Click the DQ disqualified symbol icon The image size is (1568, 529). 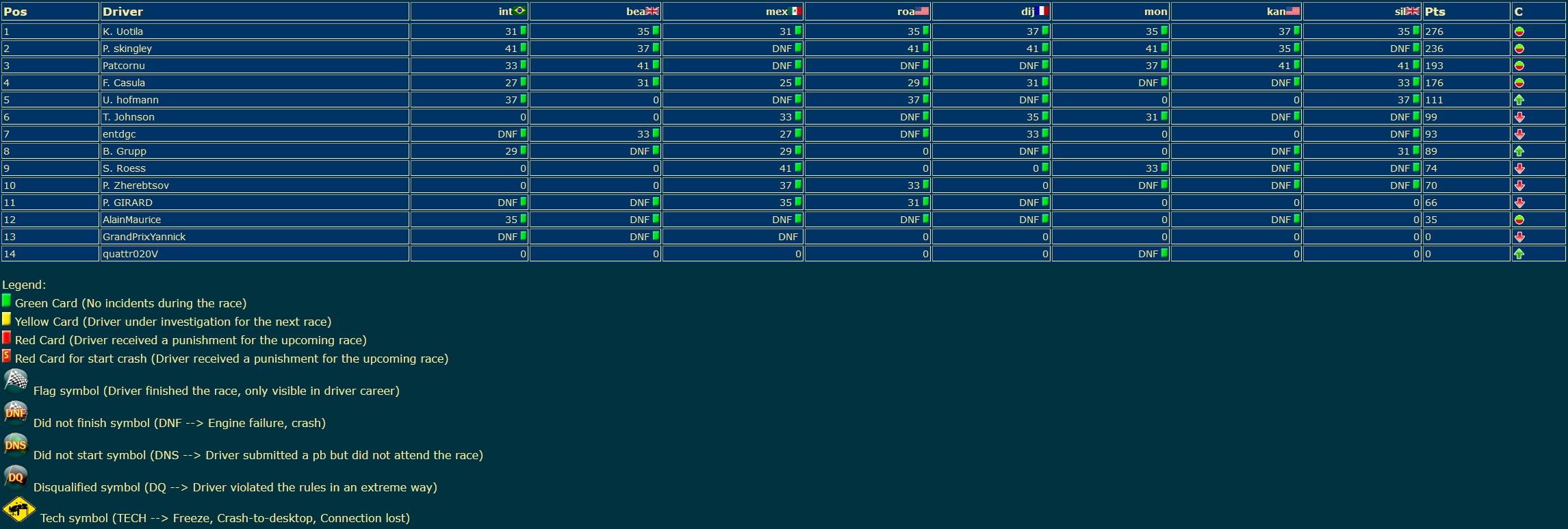pyautogui.click(x=16, y=477)
